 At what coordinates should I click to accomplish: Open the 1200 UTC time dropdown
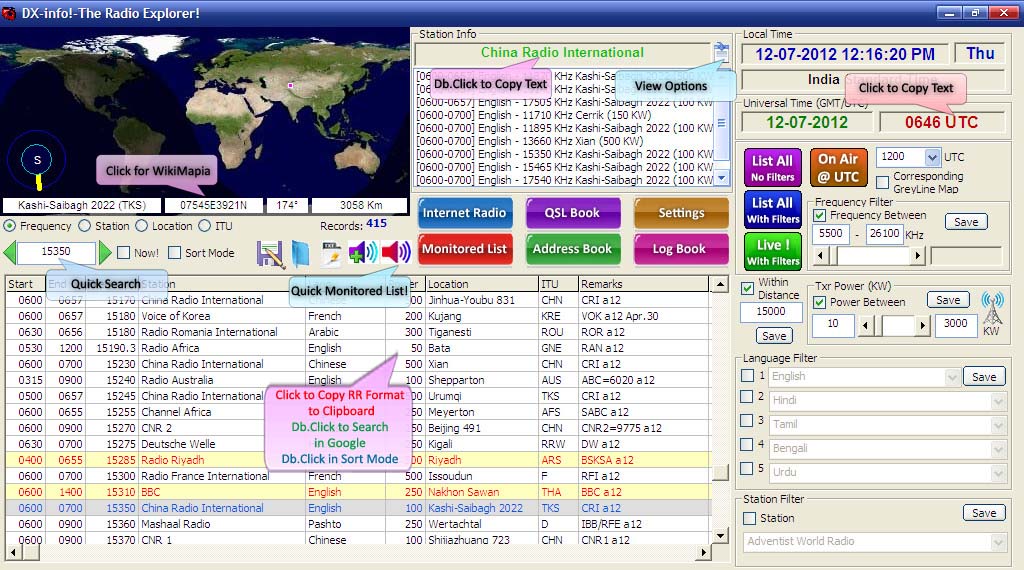pos(932,157)
